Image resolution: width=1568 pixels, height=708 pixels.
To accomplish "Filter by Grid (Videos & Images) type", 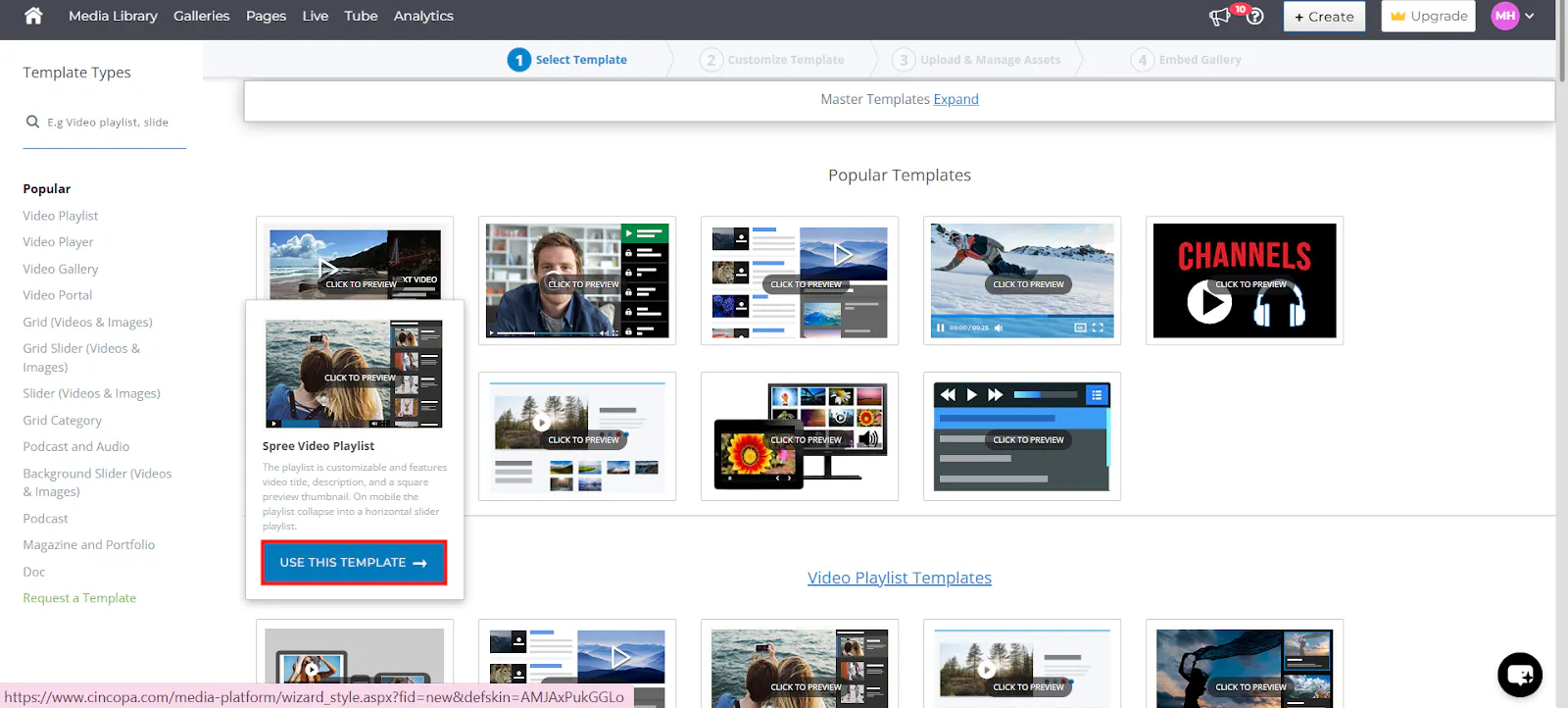I will click(87, 322).
